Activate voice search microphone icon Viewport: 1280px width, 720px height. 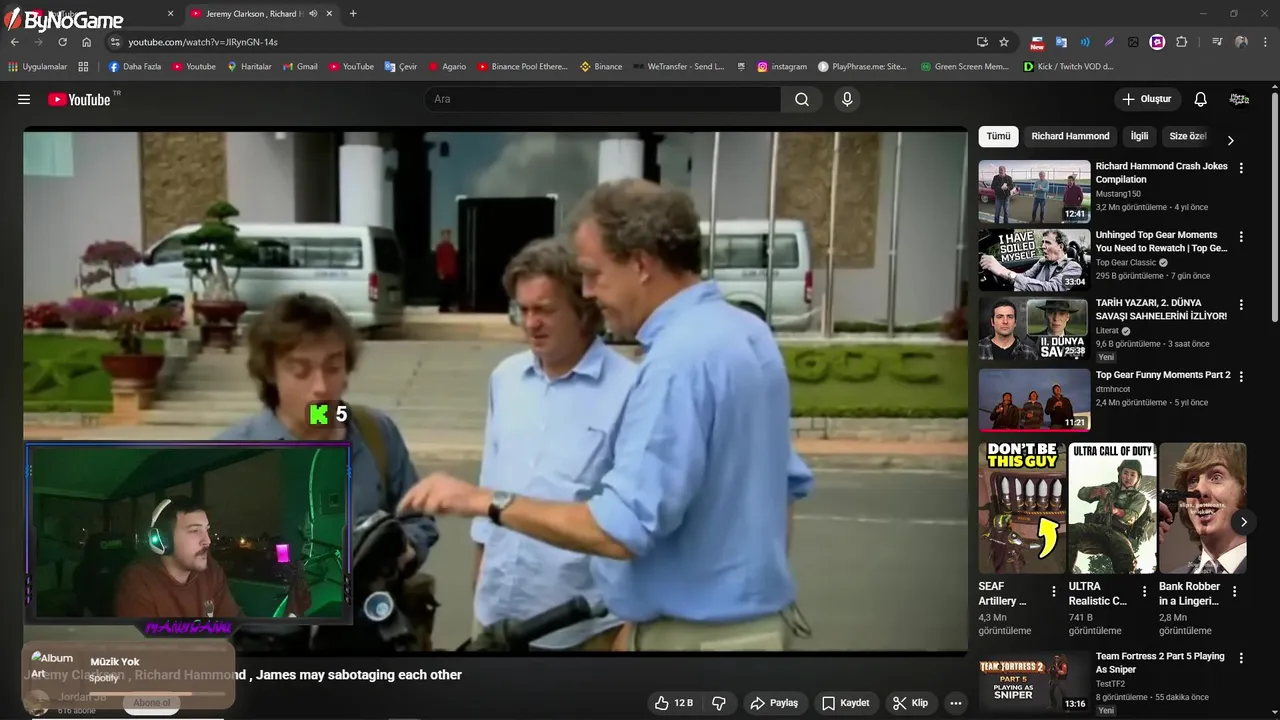coord(847,99)
